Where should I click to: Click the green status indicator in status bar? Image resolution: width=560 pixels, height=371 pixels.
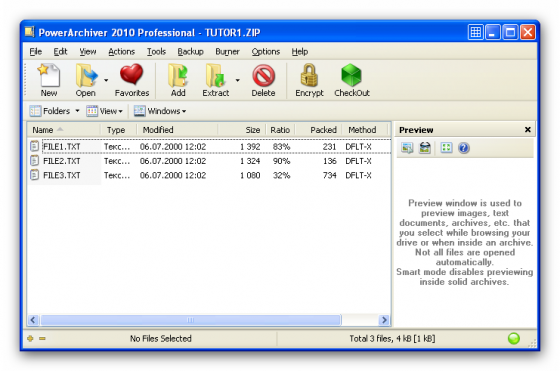514,338
